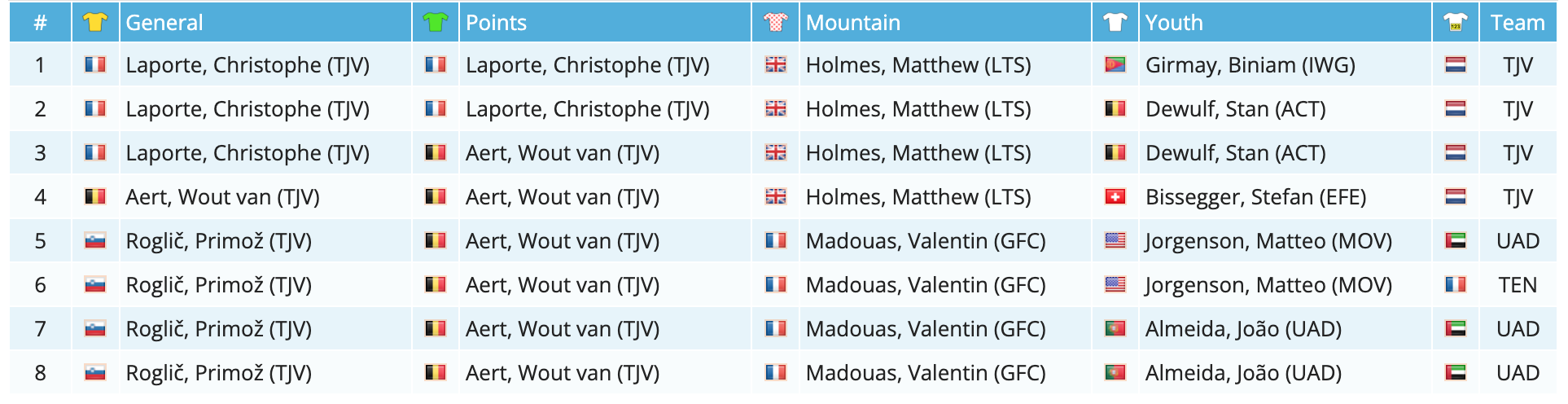The width and height of the screenshot is (1568, 404).
Task: Click the polka dot Mountain jersey icon
Action: point(776,23)
